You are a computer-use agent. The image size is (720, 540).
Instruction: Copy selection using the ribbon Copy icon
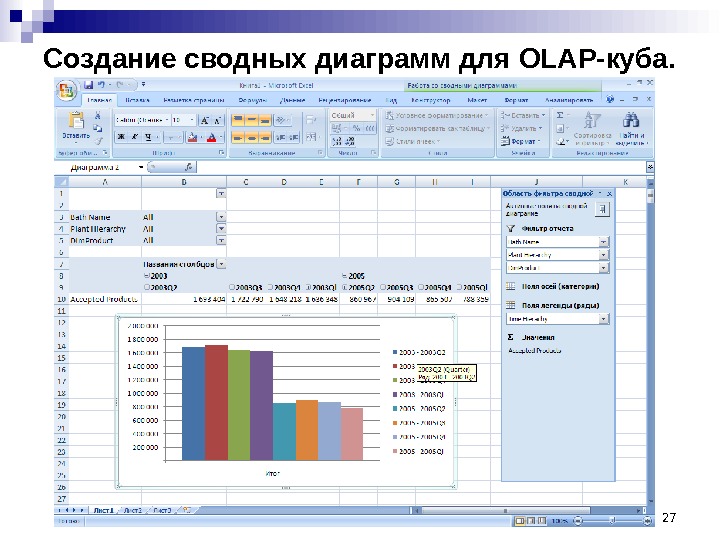(97, 129)
